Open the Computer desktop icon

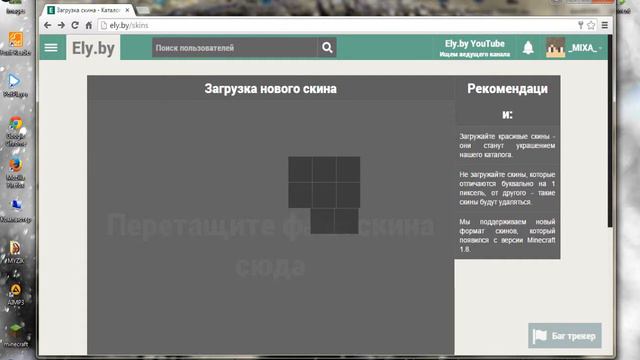tap(16, 211)
